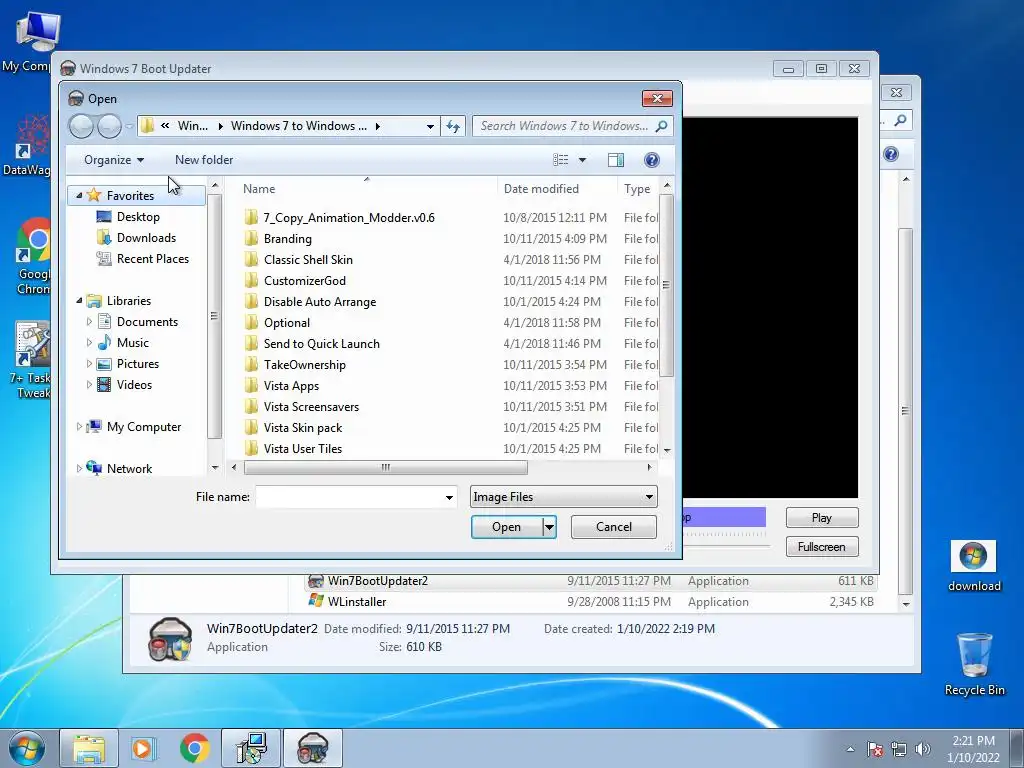Select My Computer in navigation pane
The image size is (1024, 768).
(x=144, y=426)
